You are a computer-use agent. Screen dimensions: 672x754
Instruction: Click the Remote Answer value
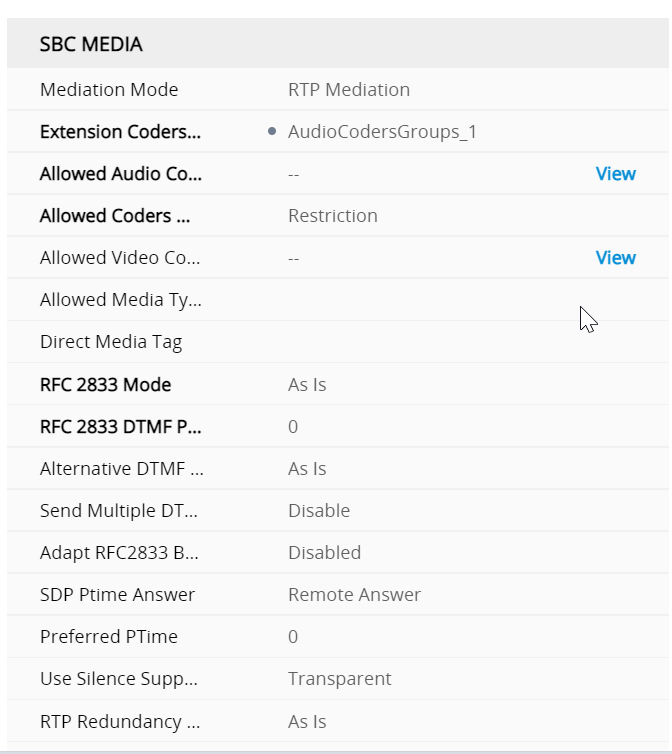click(x=354, y=595)
